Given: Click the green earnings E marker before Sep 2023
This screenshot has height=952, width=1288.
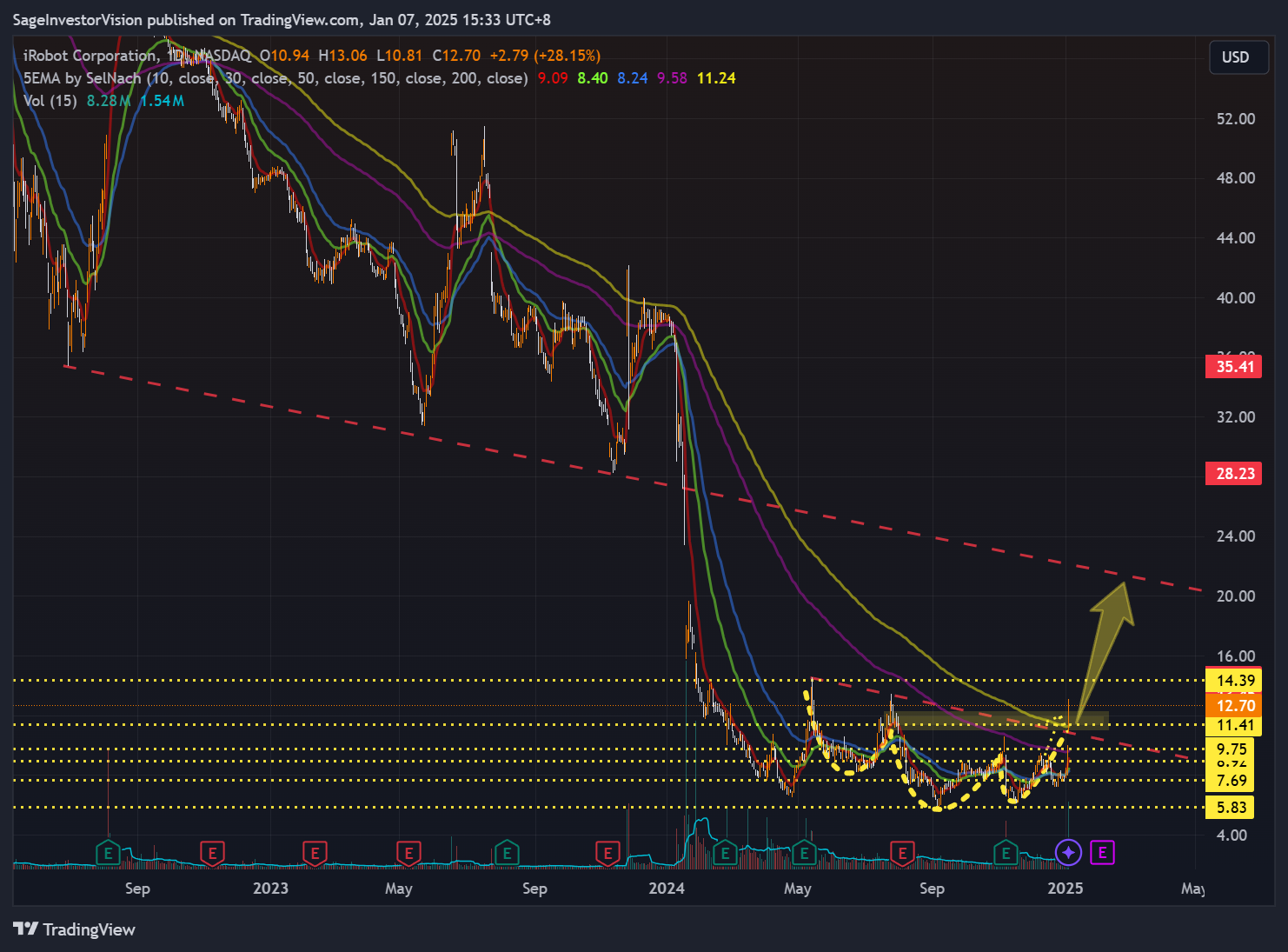Looking at the screenshot, I should (x=507, y=853).
